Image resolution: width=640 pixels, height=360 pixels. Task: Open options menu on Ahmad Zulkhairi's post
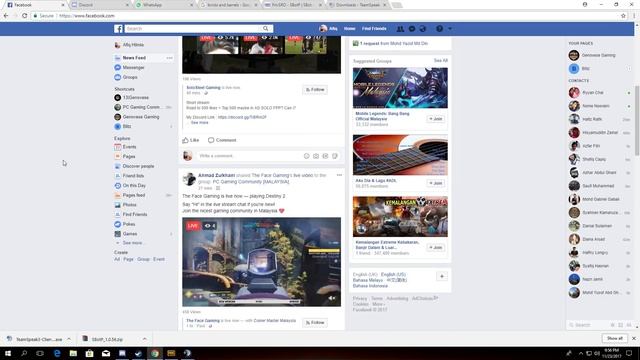tap(339, 175)
